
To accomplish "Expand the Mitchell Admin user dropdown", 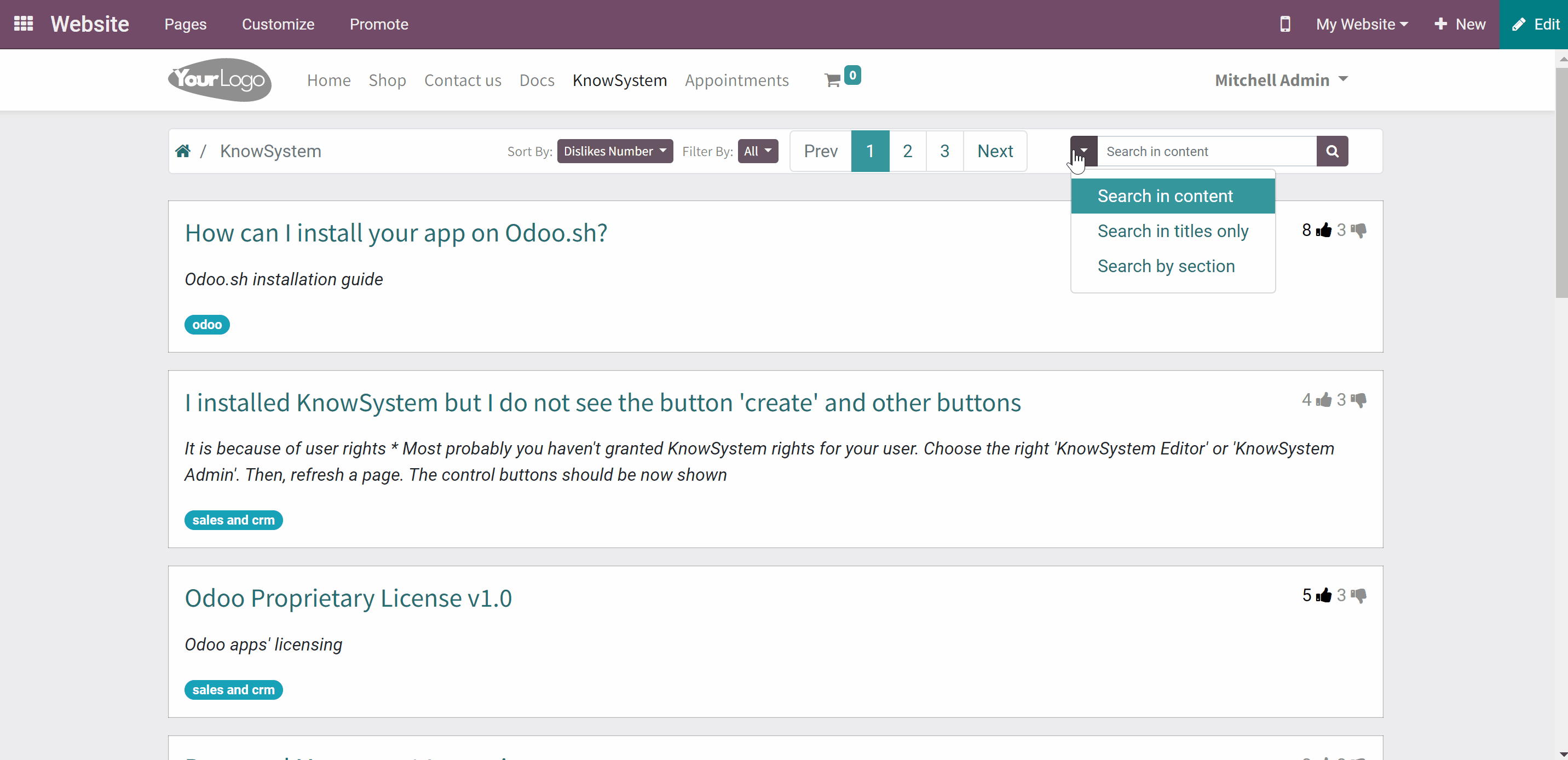I will tap(1281, 80).
